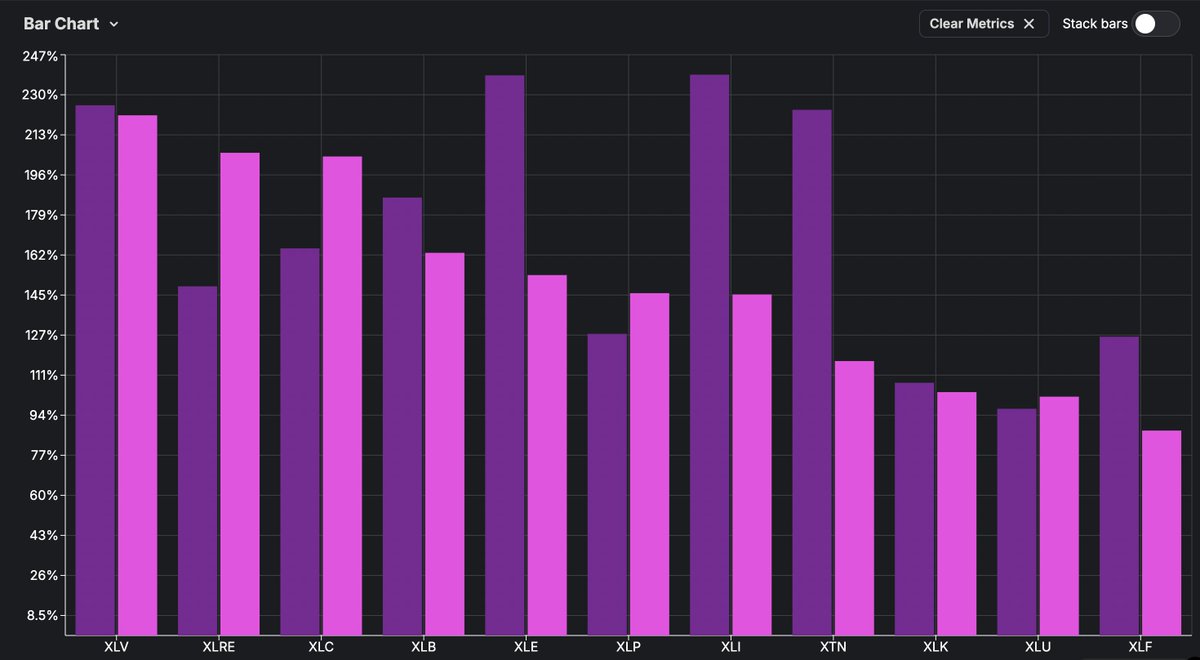Click the 196% y-axis label

41,175
